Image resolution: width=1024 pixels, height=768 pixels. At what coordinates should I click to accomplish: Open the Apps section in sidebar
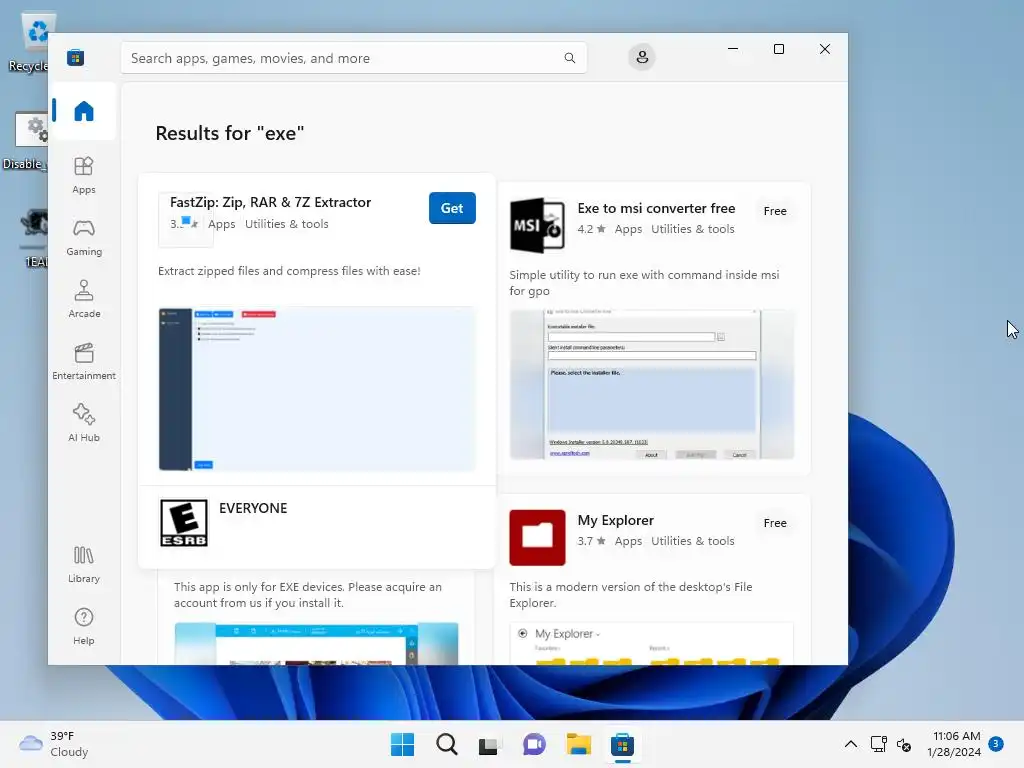[84, 175]
